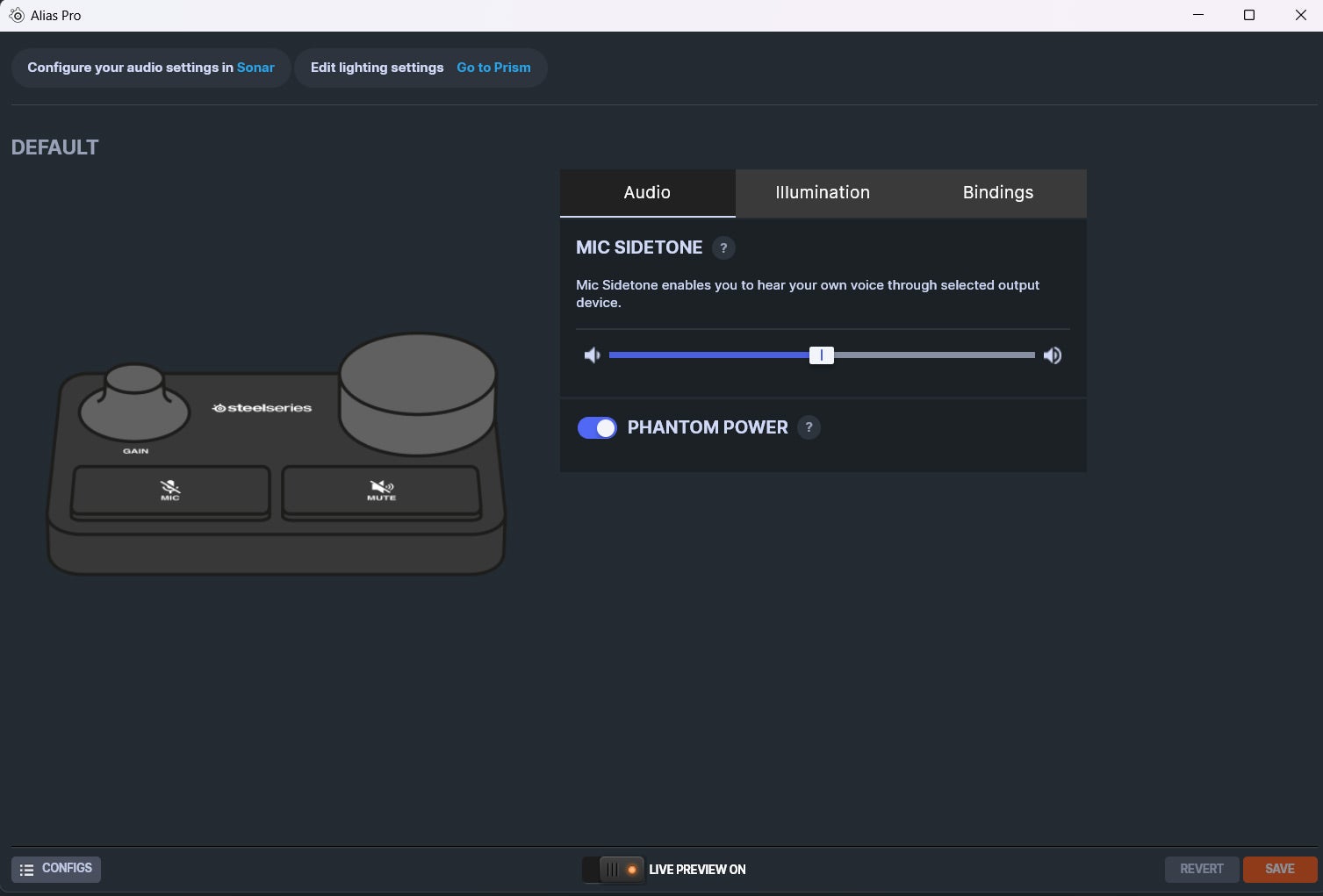Open the Bindings tab
Screen dimensions: 1323x896
coord(998,193)
